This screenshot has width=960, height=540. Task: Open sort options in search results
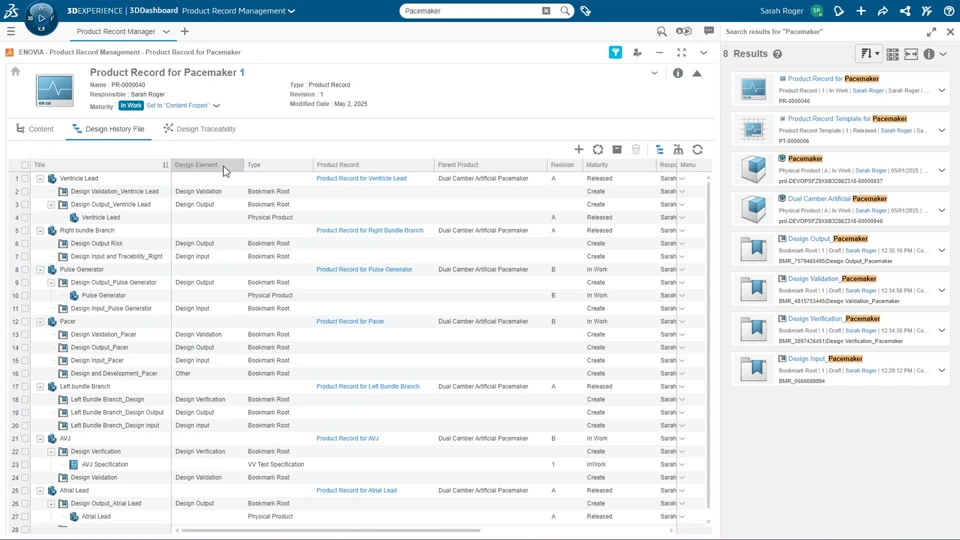point(868,54)
